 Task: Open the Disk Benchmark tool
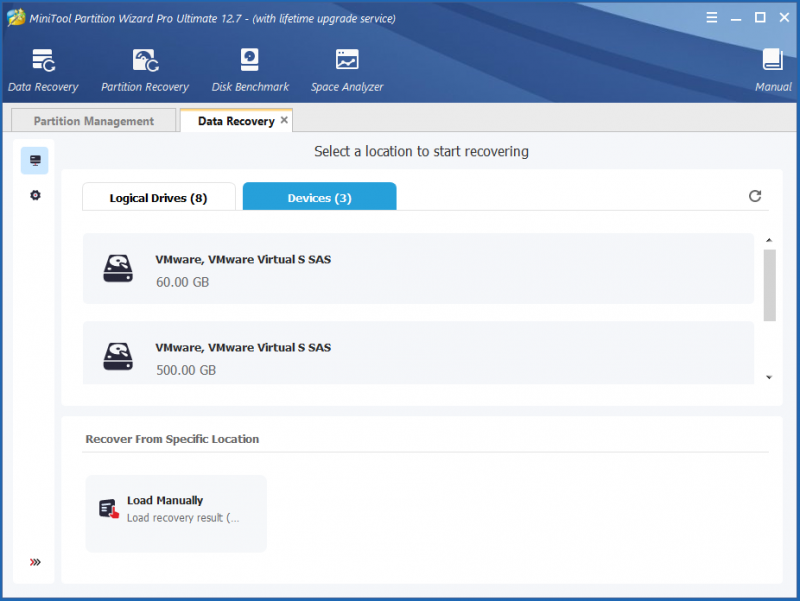[250, 70]
